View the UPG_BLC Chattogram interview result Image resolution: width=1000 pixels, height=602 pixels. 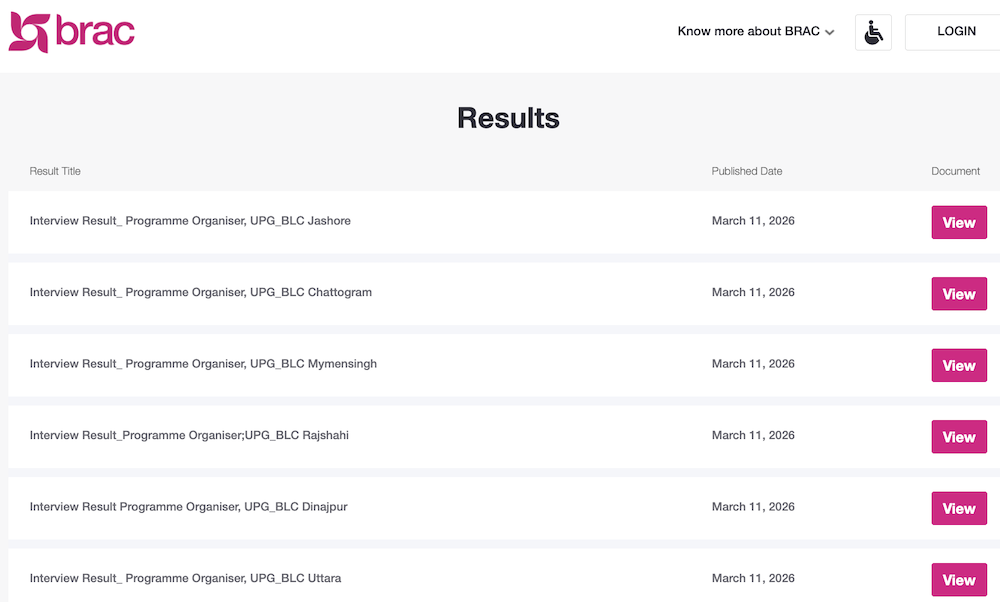click(958, 293)
